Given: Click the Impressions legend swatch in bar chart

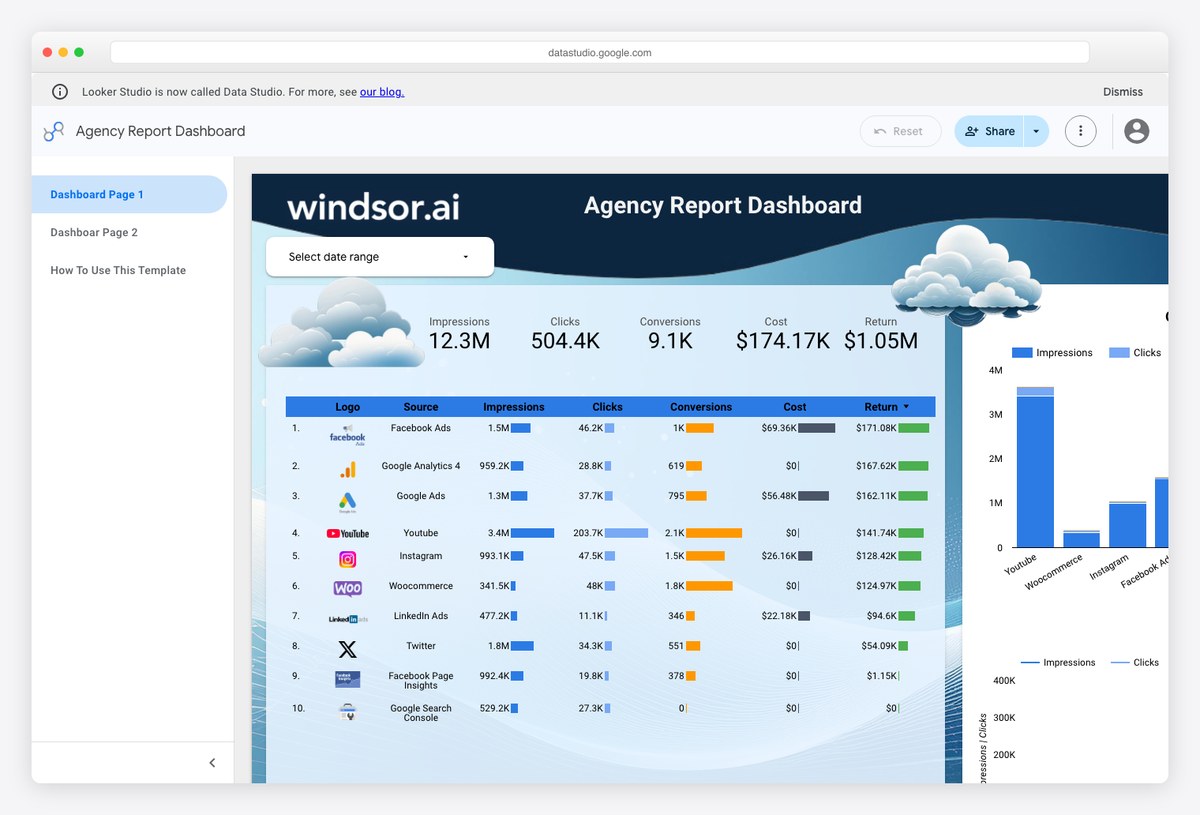Looking at the screenshot, I should tap(1022, 353).
